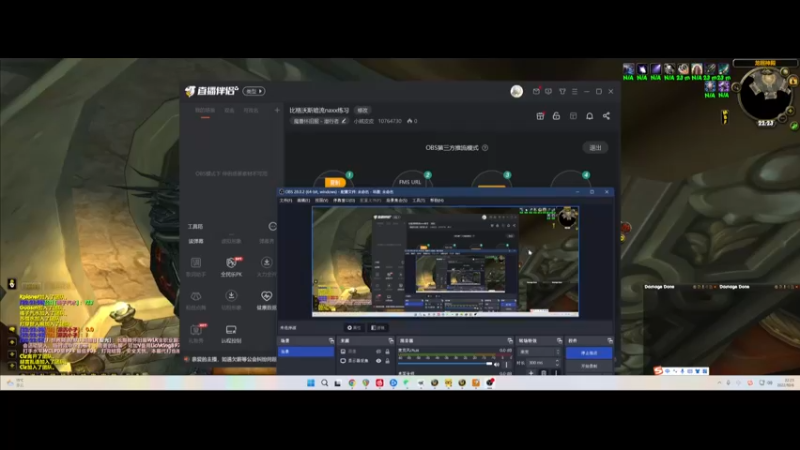Click the 修改 button next to the stream title

(362, 110)
